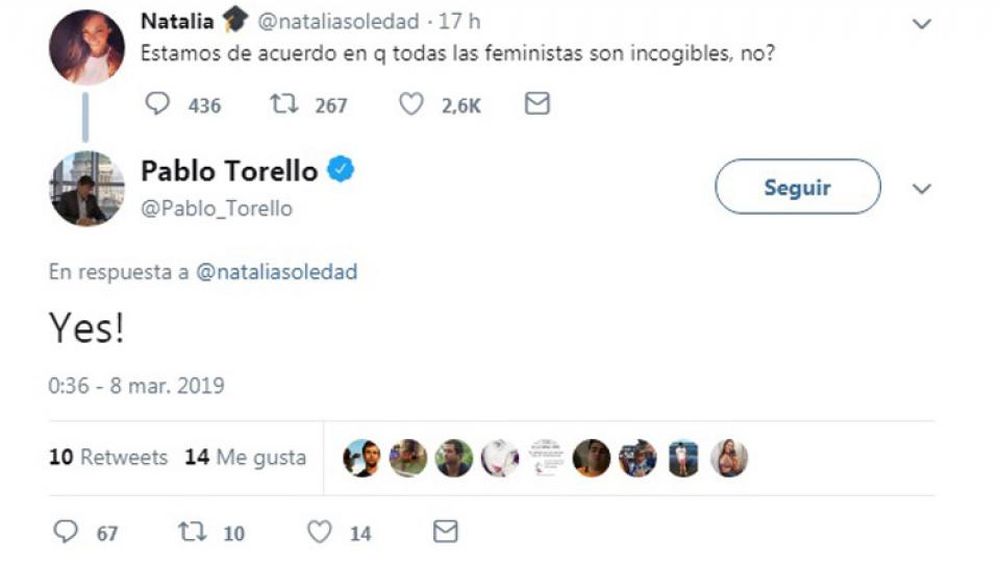Viewport: 1000px width, 563px height.
Task: View the 10 Retweets list
Action: point(108,457)
